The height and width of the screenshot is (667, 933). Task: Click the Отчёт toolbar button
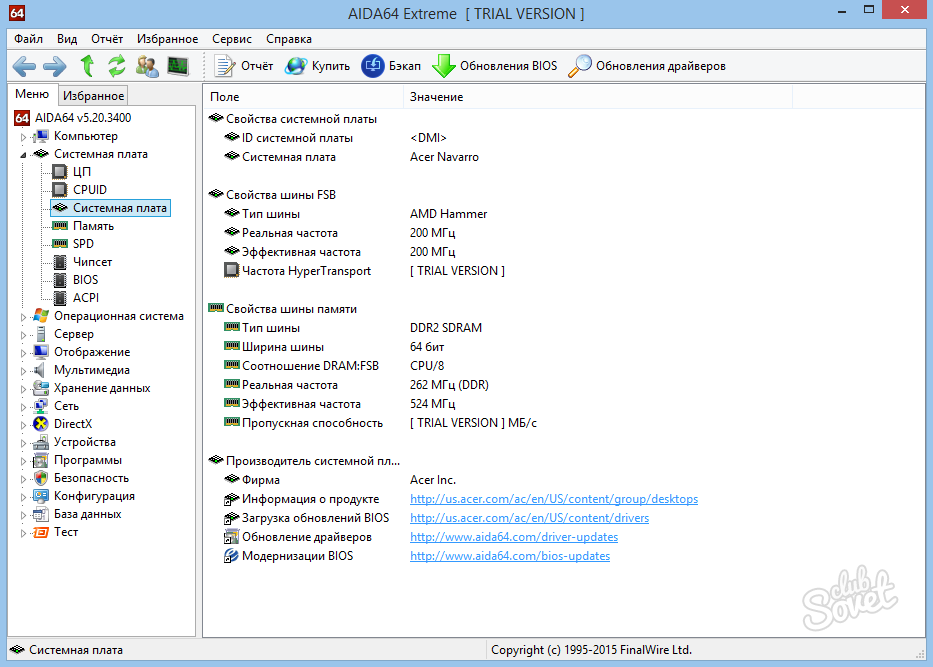pos(245,66)
